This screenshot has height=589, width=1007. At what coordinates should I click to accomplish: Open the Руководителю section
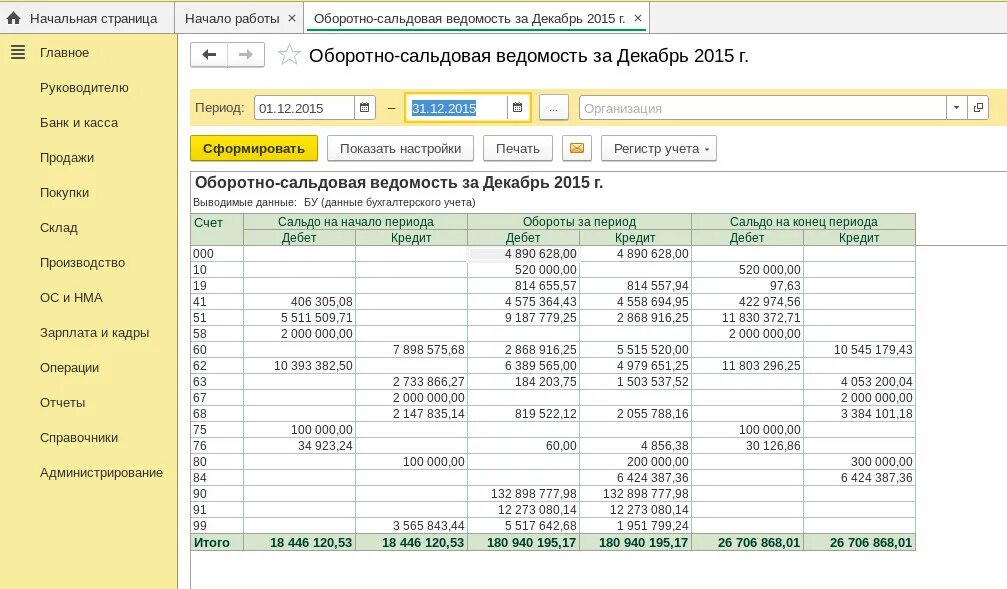[x=84, y=87]
